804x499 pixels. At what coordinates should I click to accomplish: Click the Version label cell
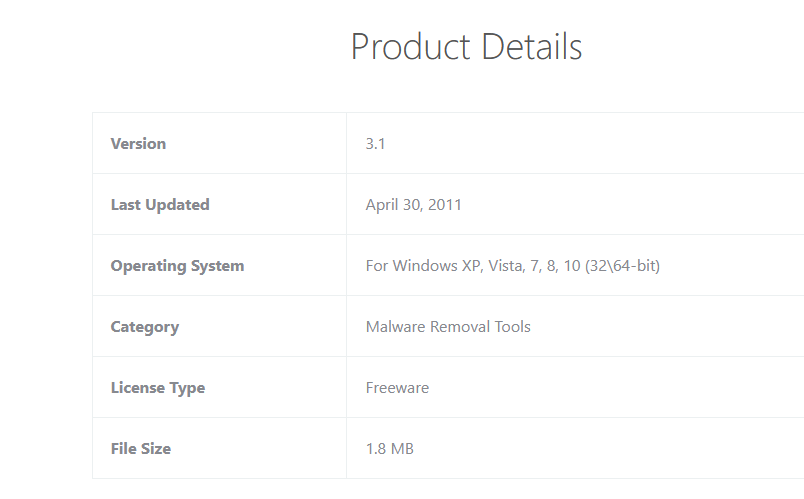pos(138,144)
